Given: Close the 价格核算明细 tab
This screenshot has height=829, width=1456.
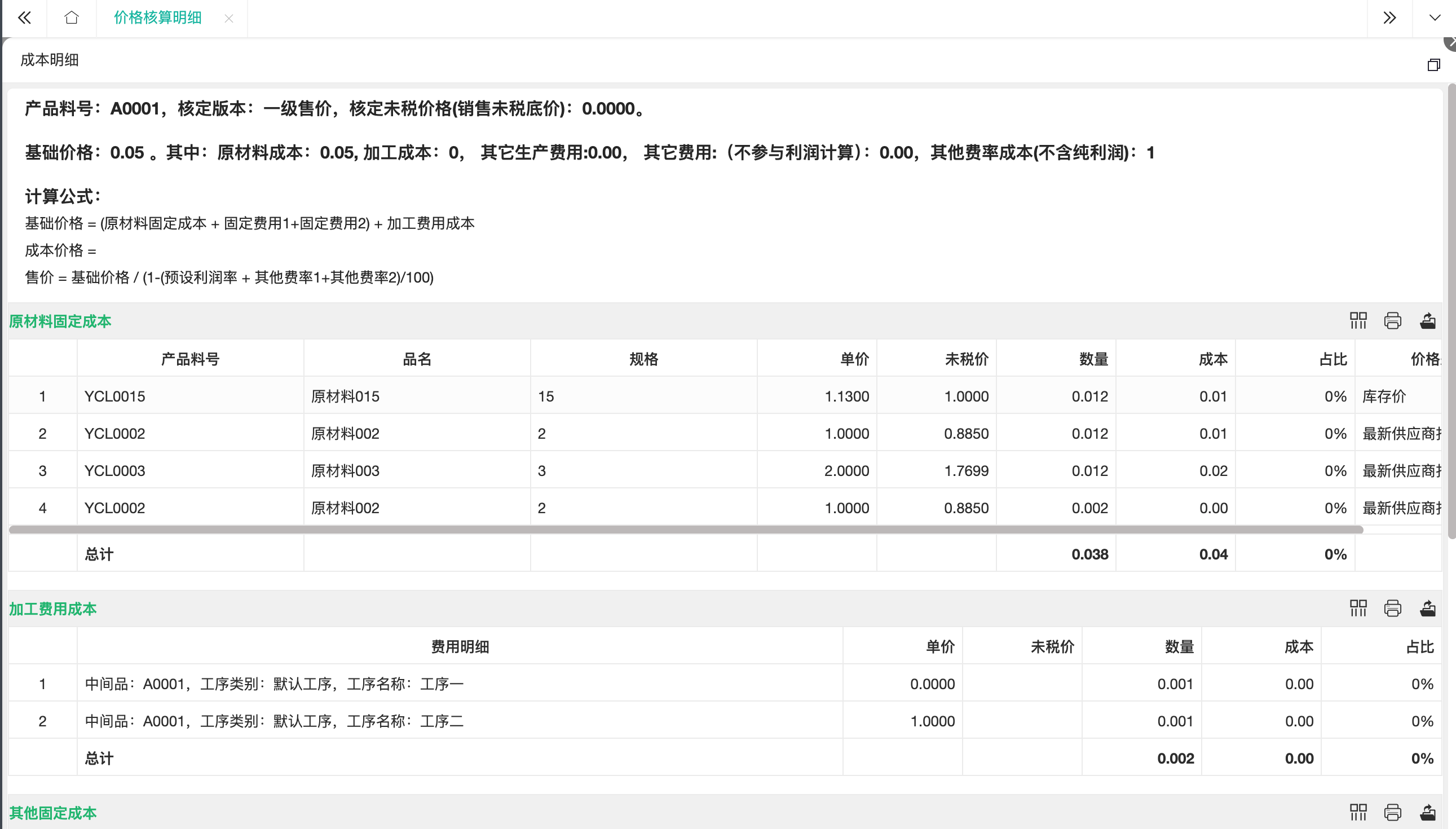Looking at the screenshot, I should [x=229, y=19].
